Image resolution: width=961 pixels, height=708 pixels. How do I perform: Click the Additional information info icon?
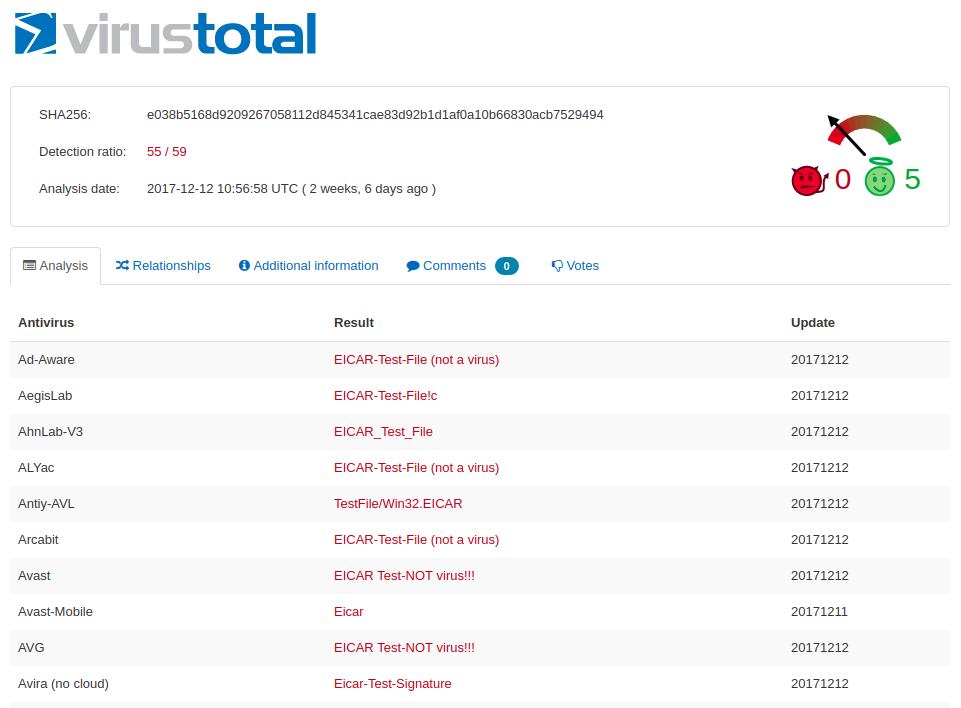point(244,265)
